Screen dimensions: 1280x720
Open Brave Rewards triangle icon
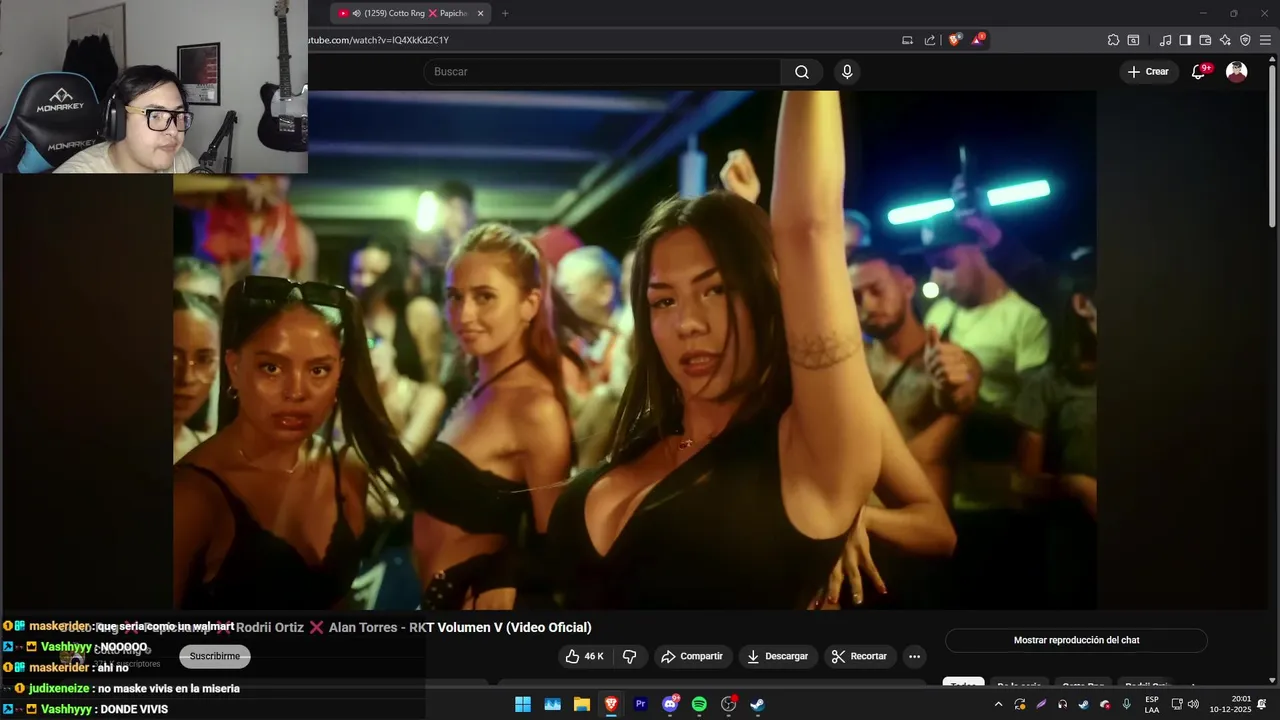coord(980,40)
